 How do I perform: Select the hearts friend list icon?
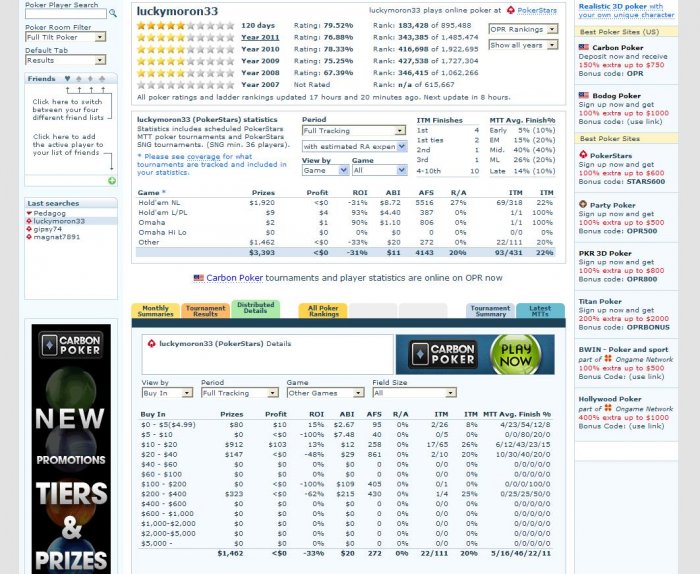coord(67,79)
